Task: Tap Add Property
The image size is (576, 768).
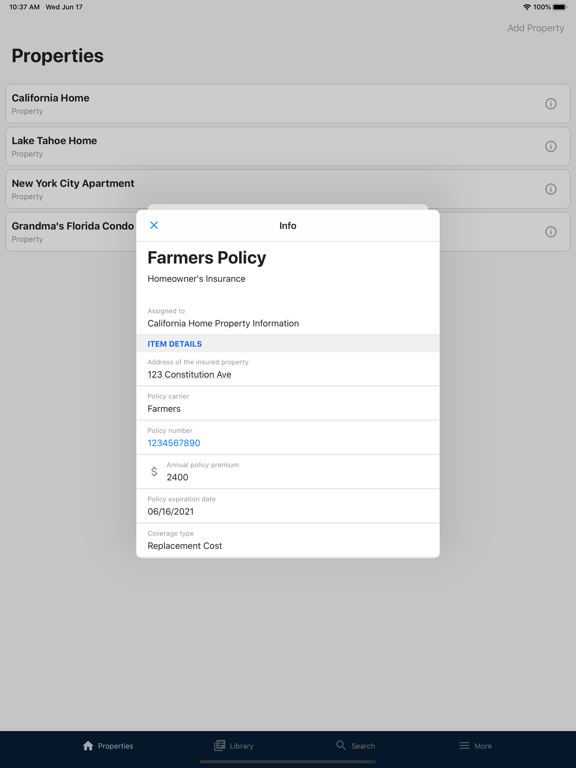Action: click(x=535, y=28)
